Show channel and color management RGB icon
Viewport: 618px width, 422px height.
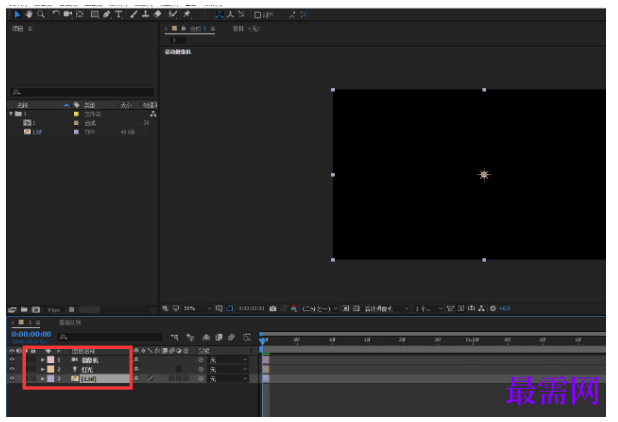pyautogui.click(x=294, y=309)
